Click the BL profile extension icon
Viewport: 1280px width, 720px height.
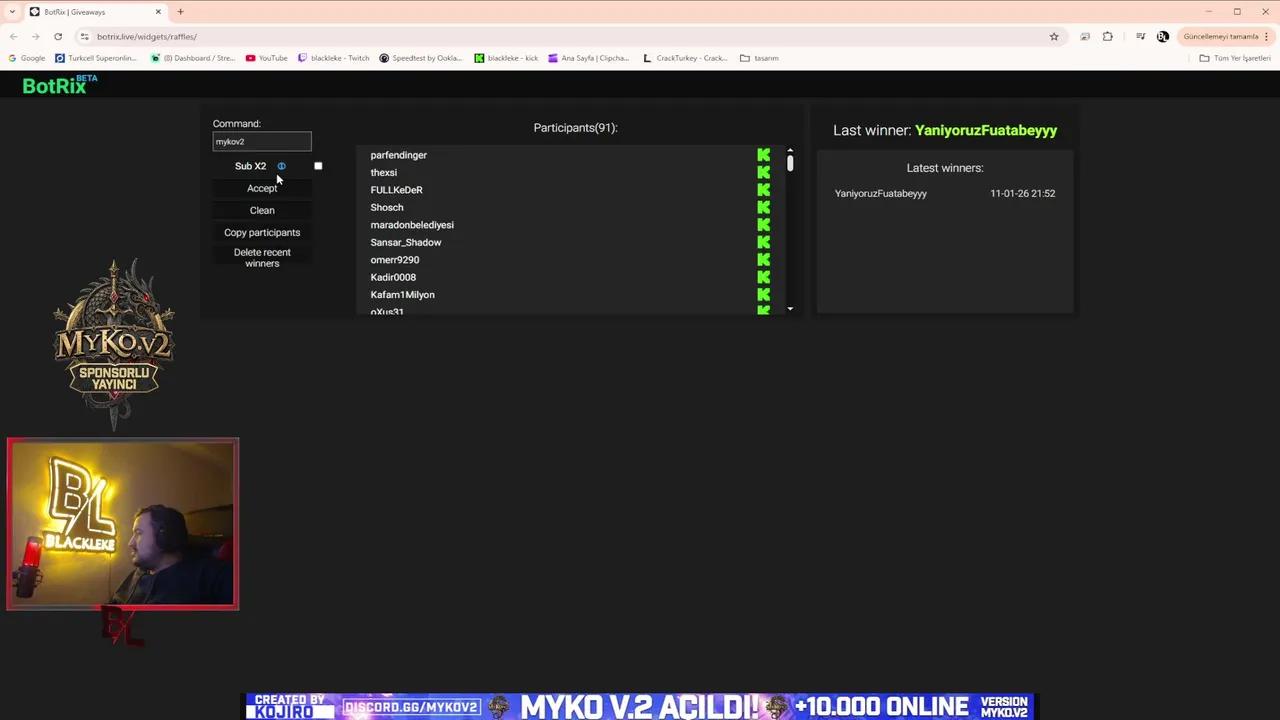tap(1162, 36)
